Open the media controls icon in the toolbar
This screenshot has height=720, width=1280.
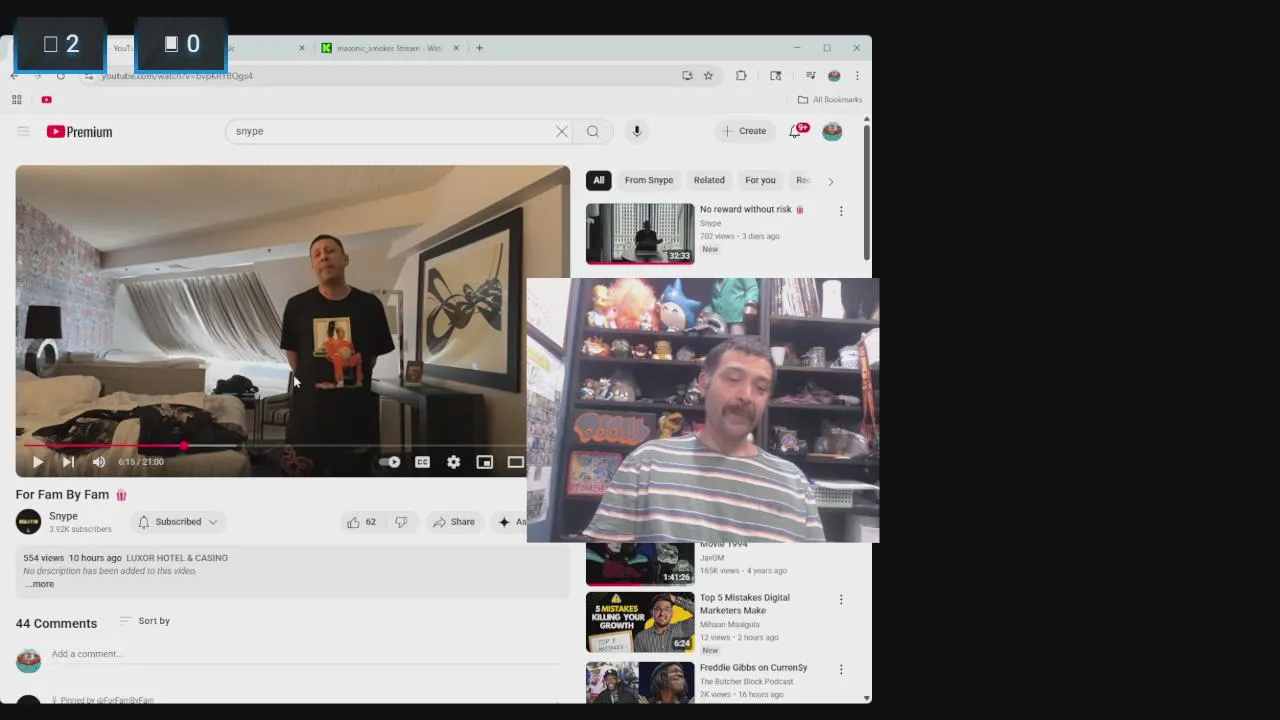(x=810, y=76)
